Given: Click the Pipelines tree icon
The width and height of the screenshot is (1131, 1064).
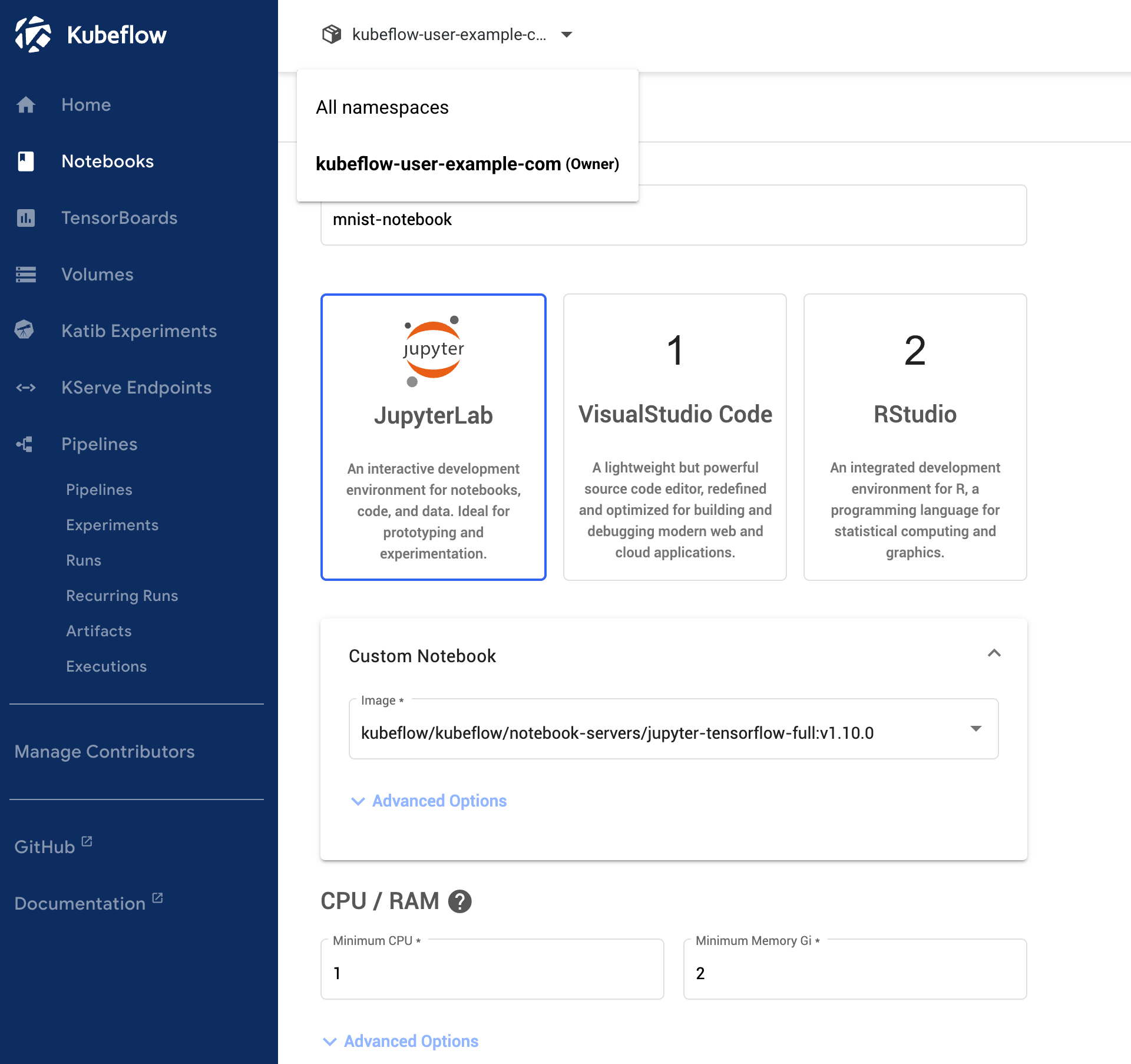Looking at the screenshot, I should tap(25, 444).
